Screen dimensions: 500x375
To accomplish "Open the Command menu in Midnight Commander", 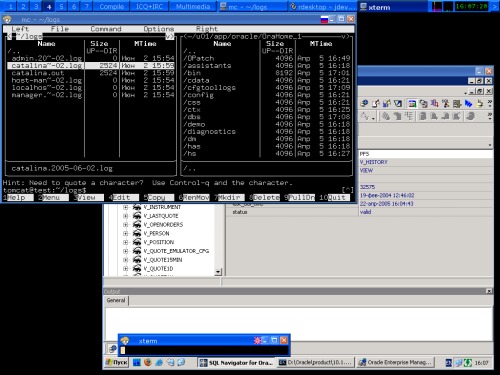I will (106, 29).
